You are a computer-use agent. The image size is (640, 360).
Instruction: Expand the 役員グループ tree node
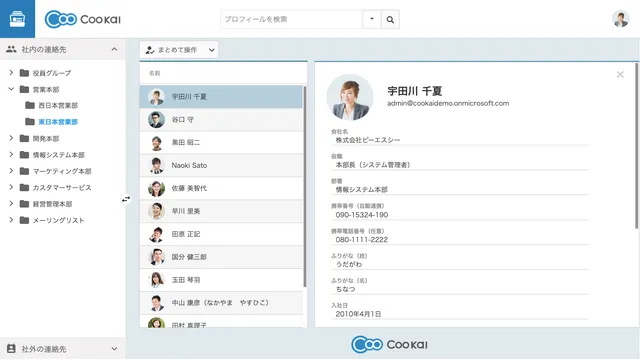click(x=11, y=73)
